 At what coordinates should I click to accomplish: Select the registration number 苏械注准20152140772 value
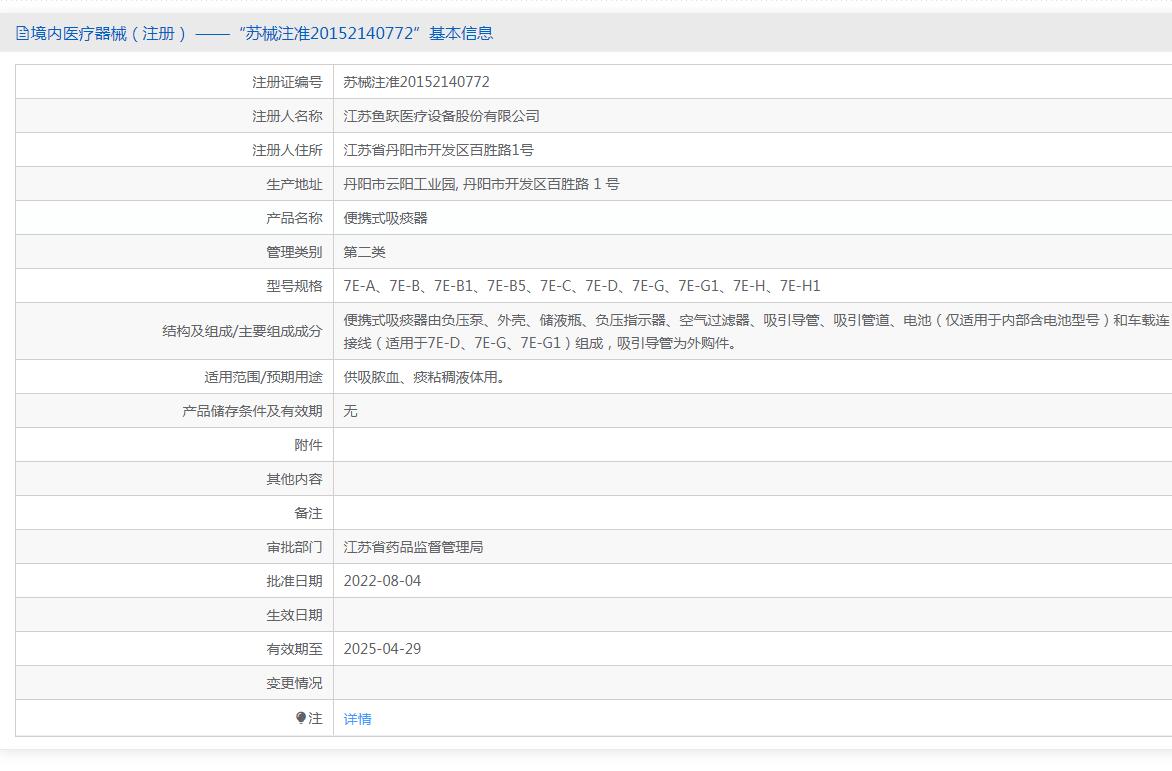coord(416,81)
